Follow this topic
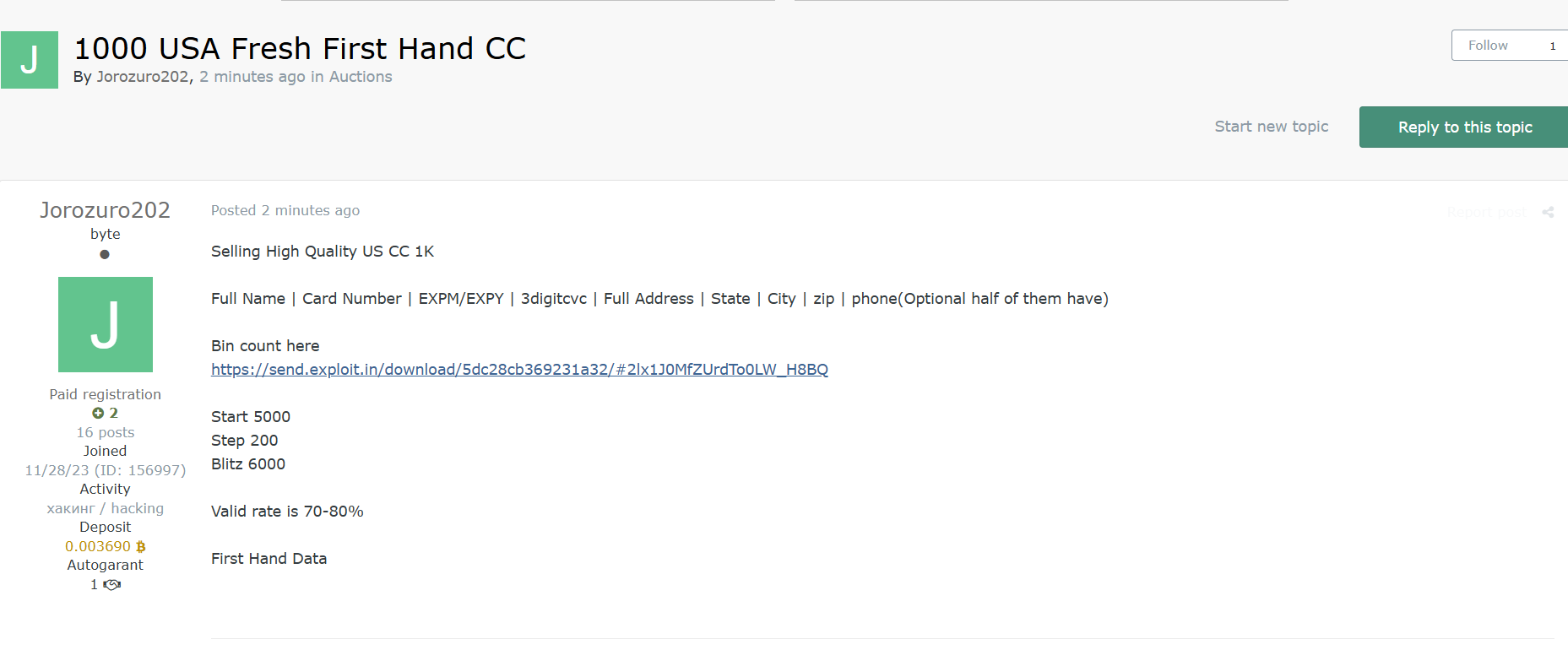Viewport: 1568px width, 650px height. click(x=1488, y=46)
